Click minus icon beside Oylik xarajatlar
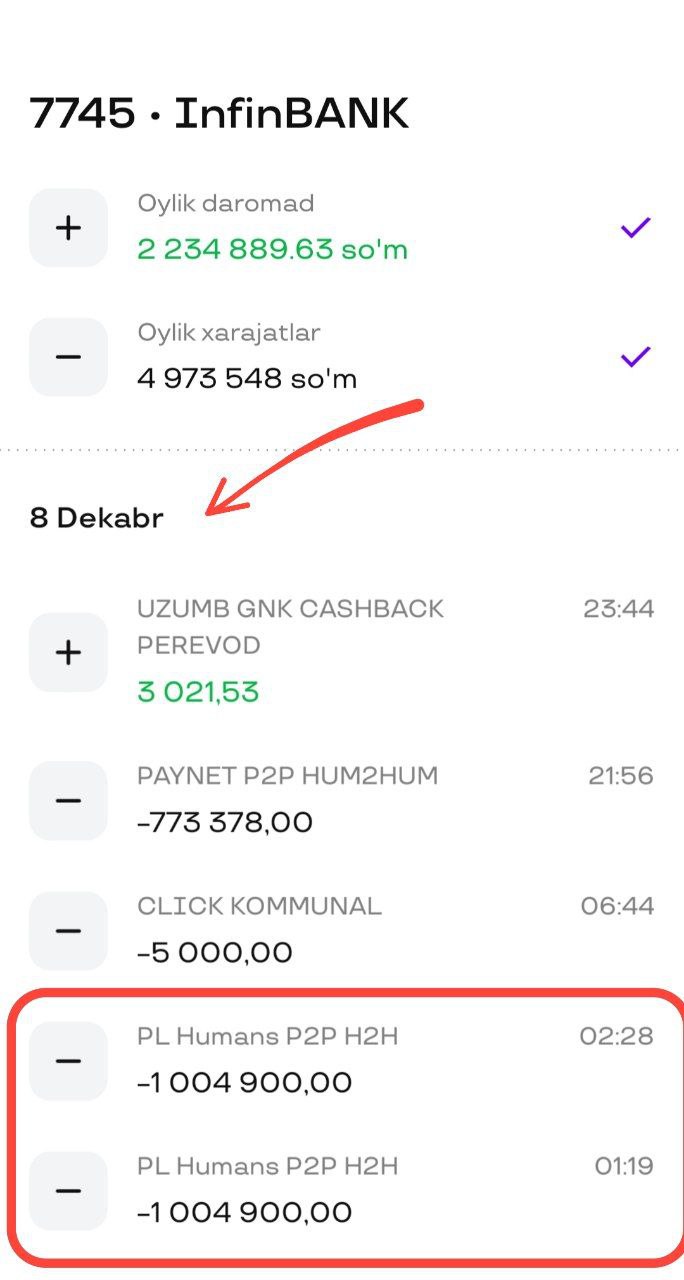 click(68, 357)
